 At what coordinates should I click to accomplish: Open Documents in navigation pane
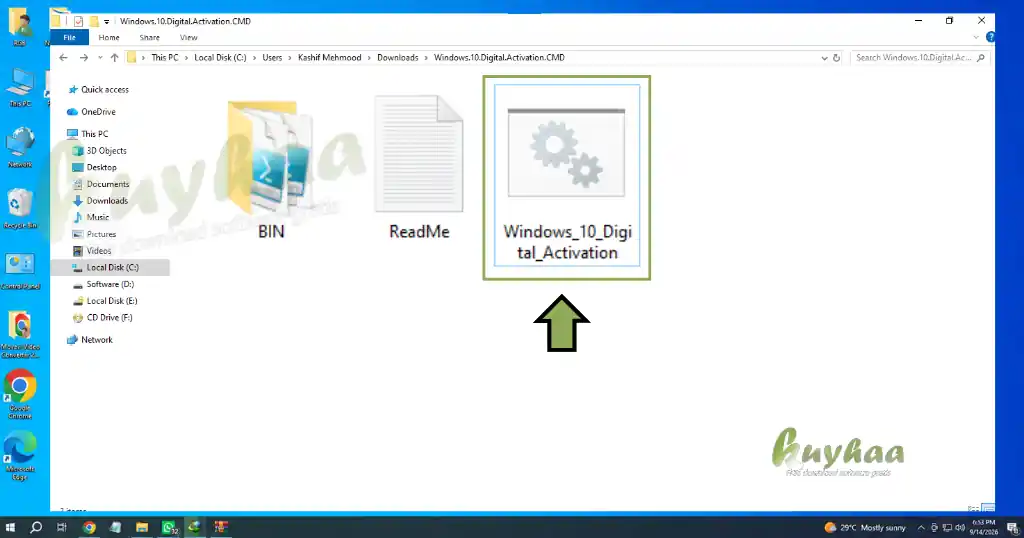[101, 184]
